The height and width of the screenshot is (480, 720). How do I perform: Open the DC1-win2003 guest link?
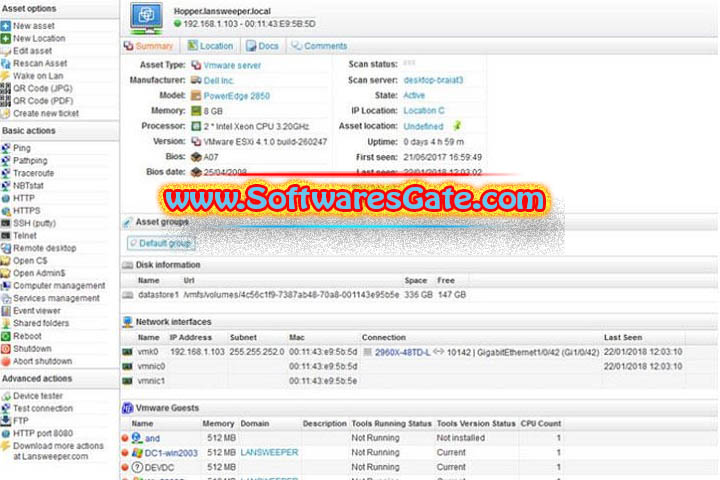click(x=171, y=453)
